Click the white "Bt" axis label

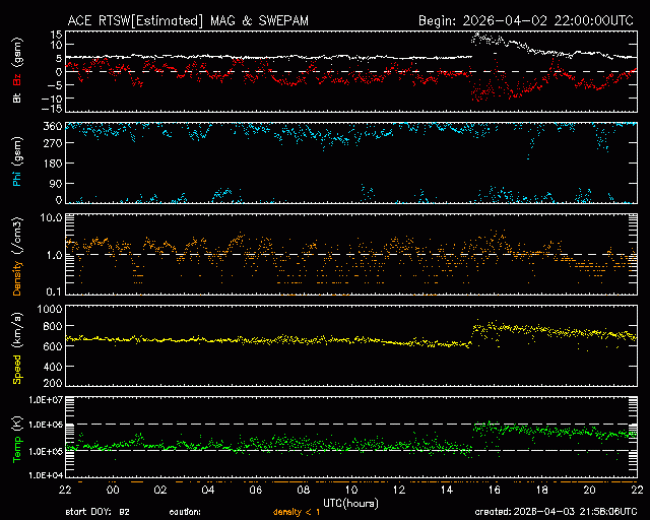(x=17, y=98)
